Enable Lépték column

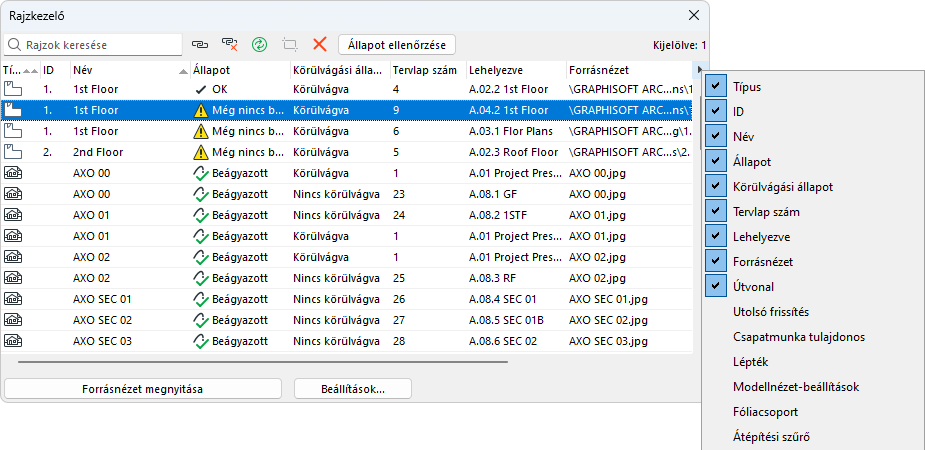[x=750, y=362]
